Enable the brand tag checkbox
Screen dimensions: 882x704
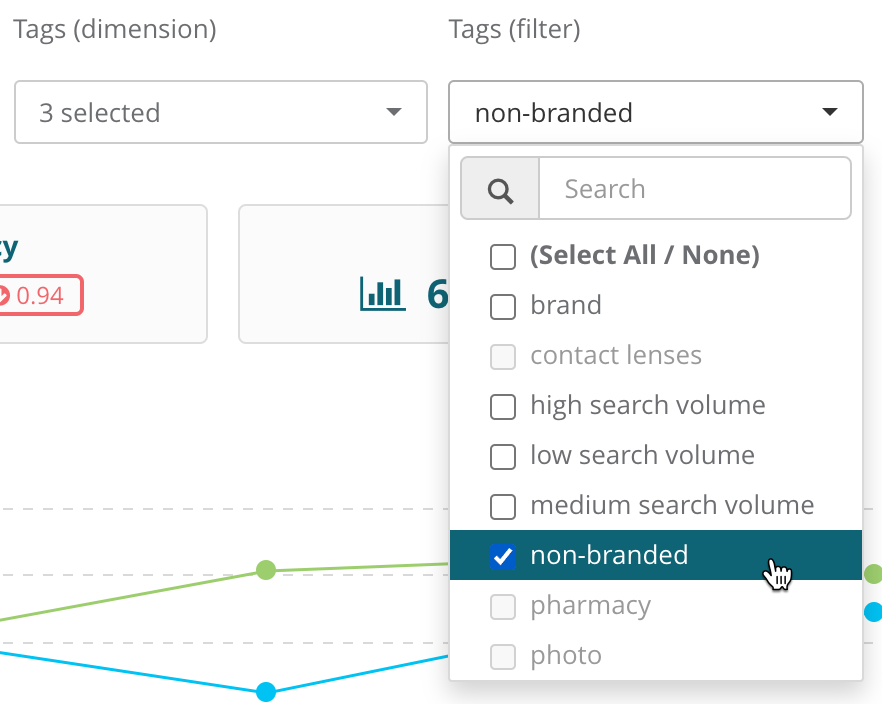503,306
